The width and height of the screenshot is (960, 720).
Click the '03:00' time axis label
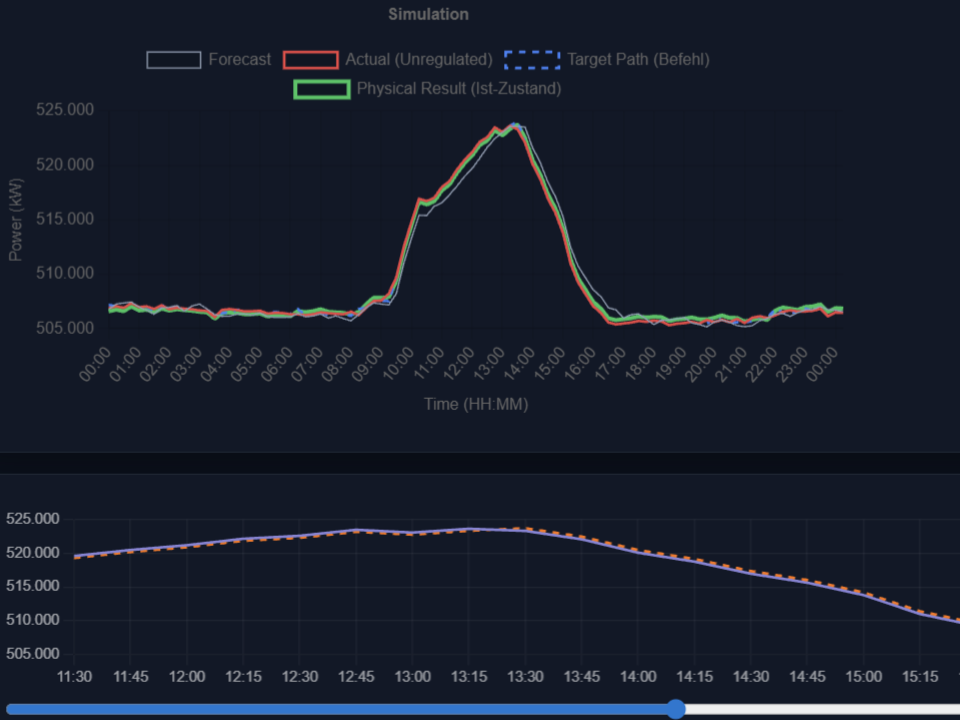[x=186, y=364]
